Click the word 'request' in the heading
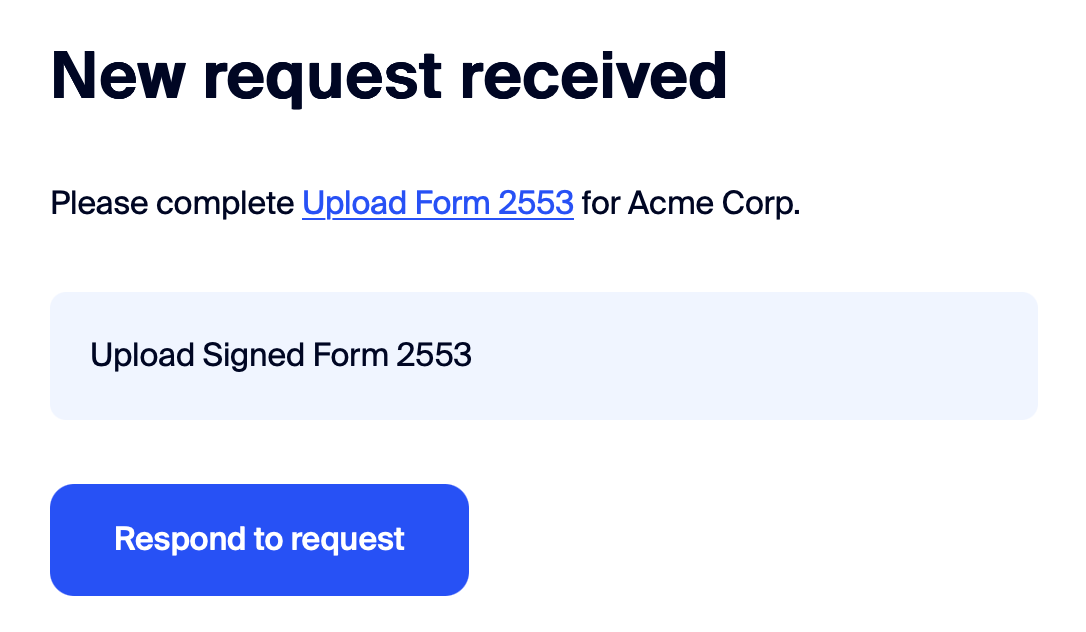The height and width of the screenshot is (632, 1086). 323,78
